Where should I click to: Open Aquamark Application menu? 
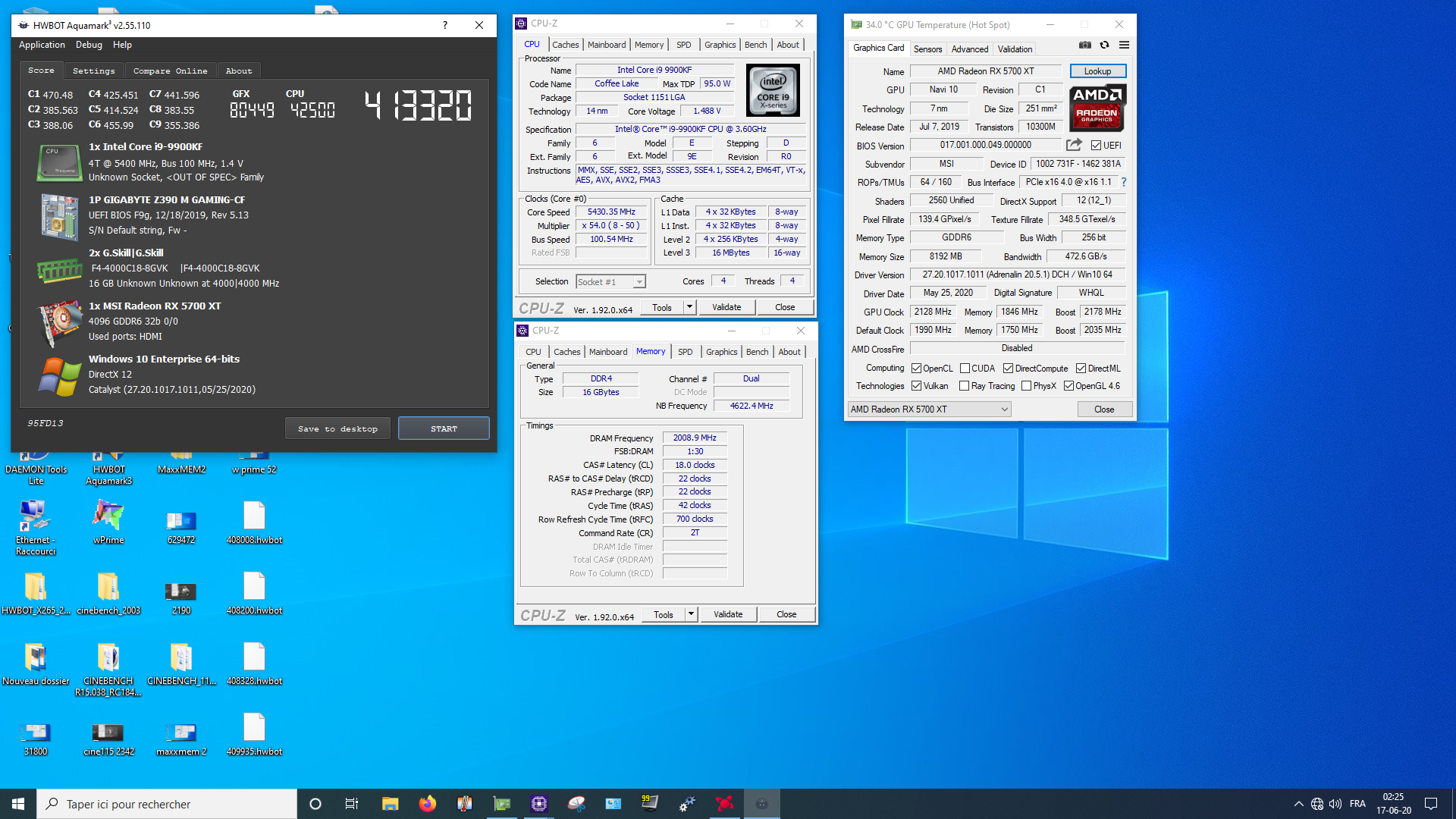click(x=42, y=45)
